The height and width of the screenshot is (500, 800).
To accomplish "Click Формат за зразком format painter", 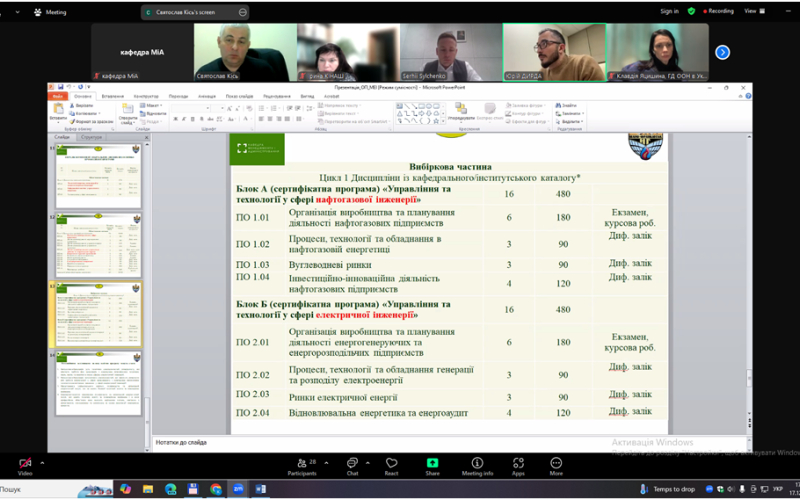I will click(x=91, y=121).
